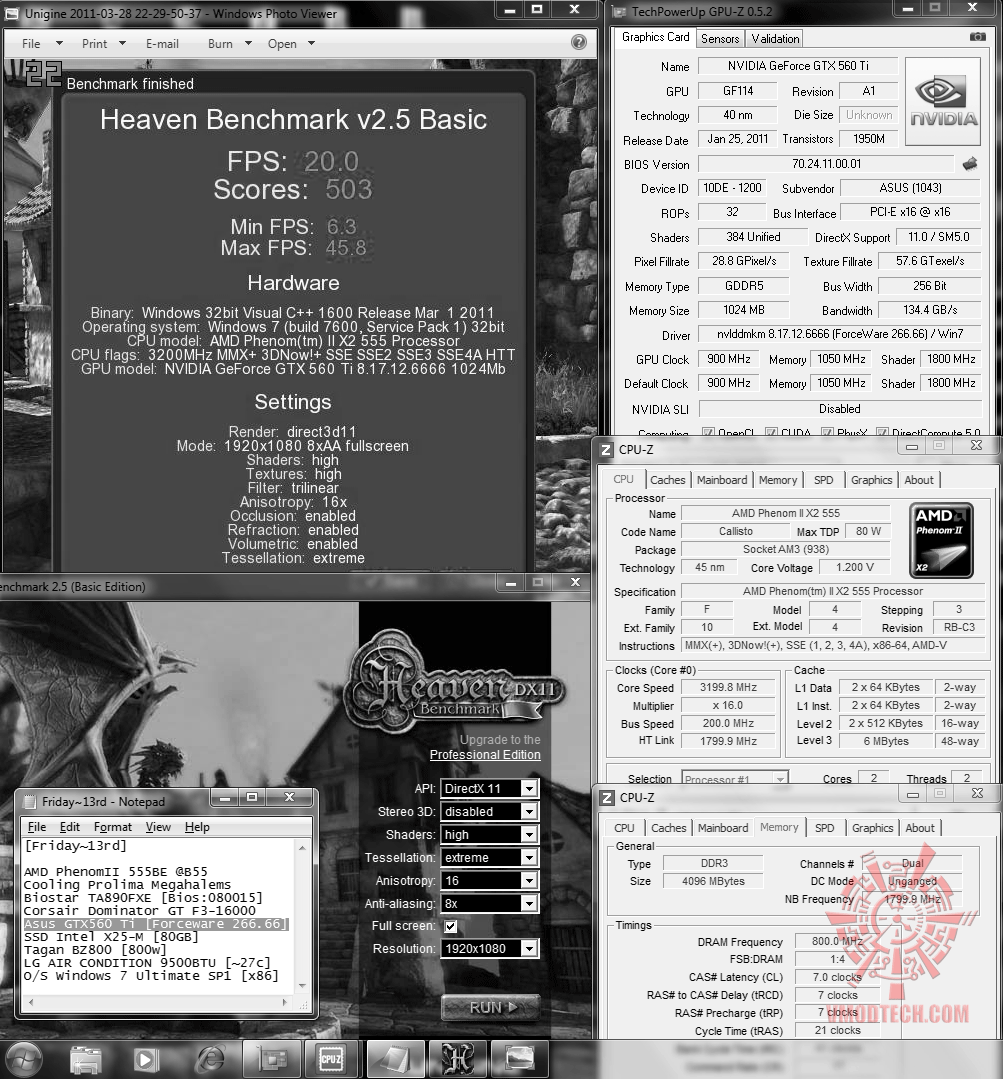Toggle PhysX checkbox in GPU-Z

pos(827,433)
